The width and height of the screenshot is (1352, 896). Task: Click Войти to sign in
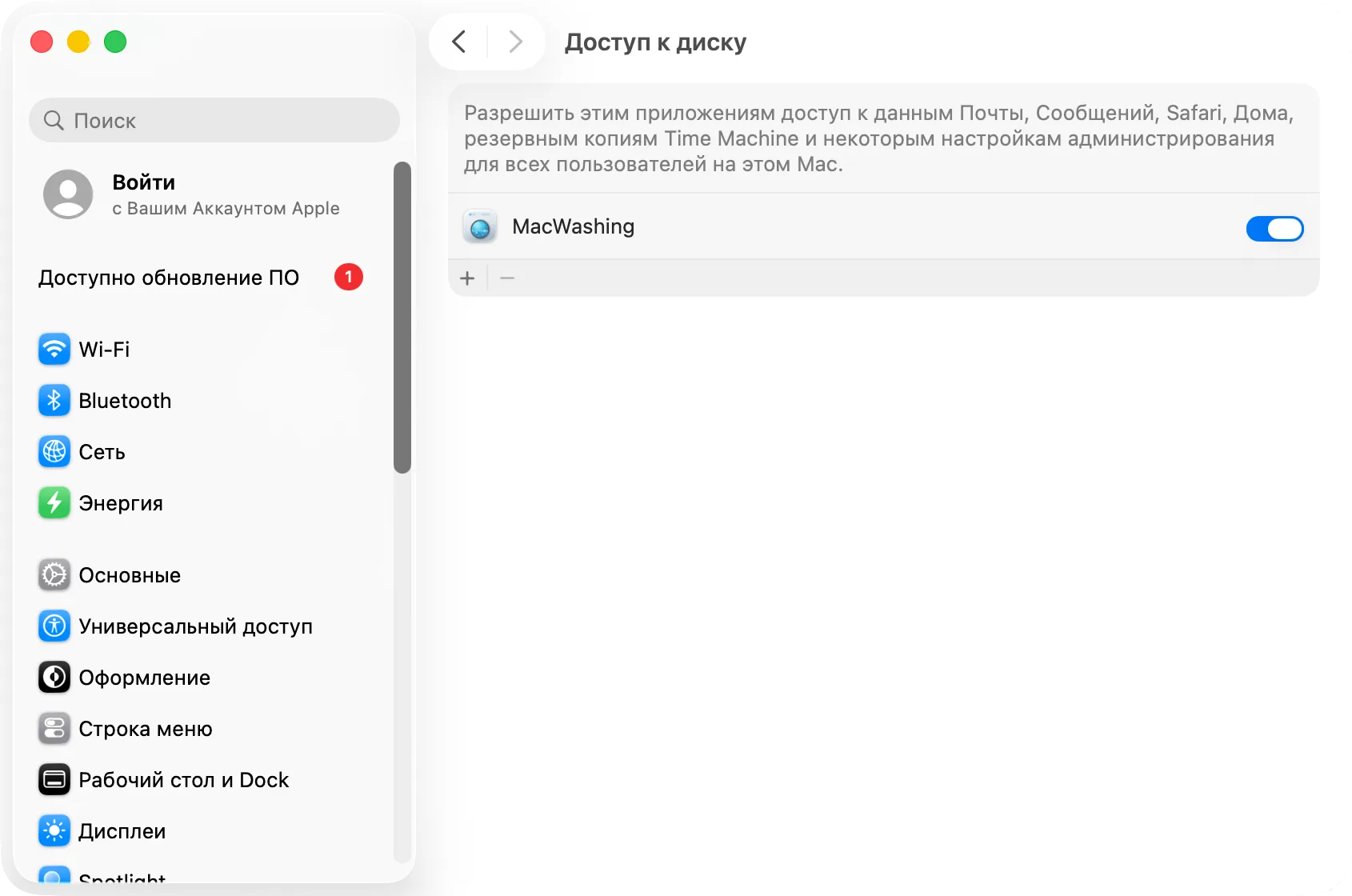144,182
